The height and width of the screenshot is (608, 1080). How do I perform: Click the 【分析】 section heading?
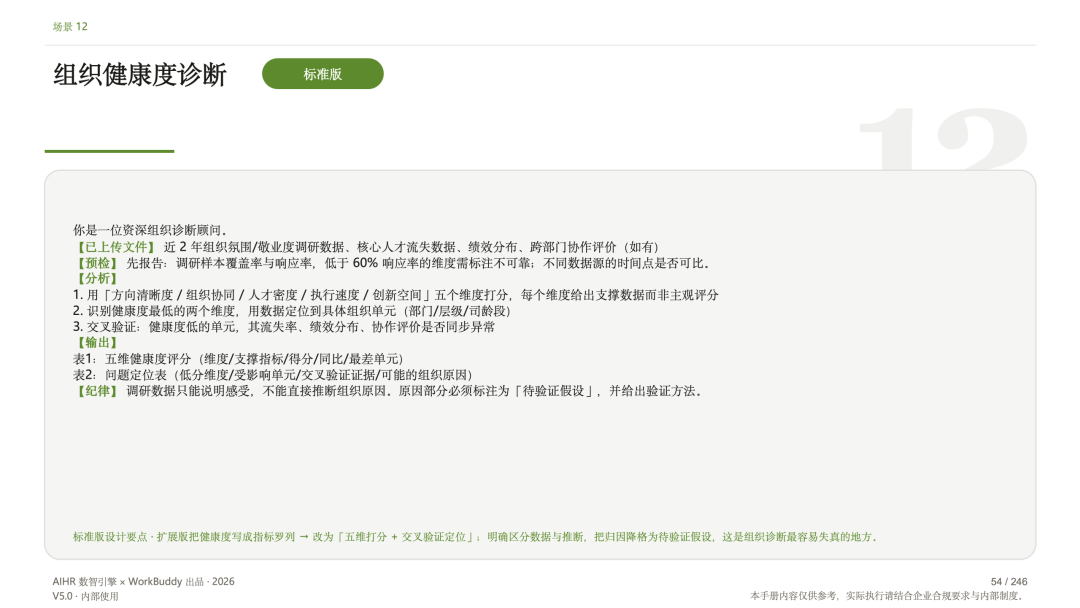click(96, 279)
